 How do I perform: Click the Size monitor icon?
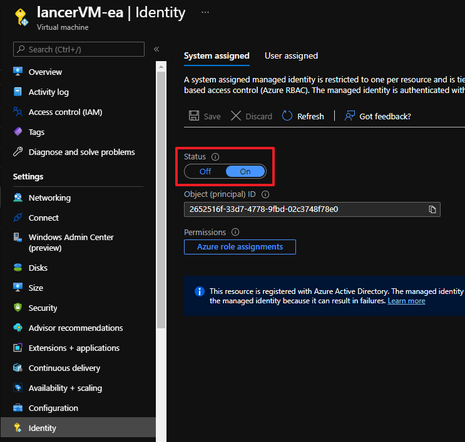[x=18, y=287]
